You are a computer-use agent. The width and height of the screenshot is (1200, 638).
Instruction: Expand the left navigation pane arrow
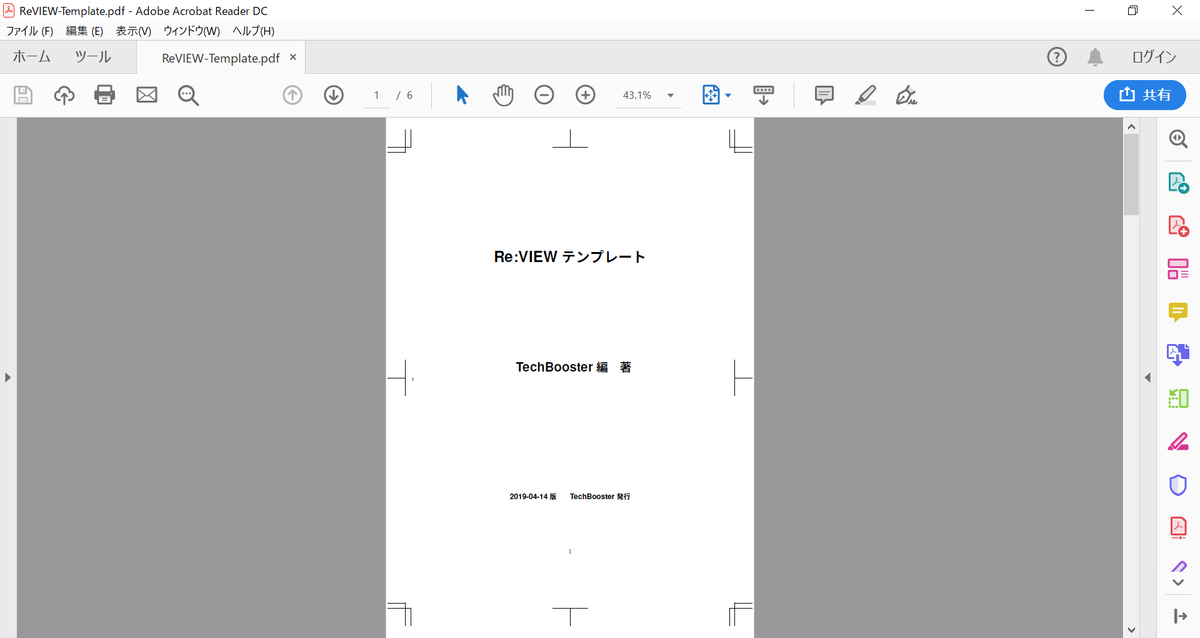(8, 377)
